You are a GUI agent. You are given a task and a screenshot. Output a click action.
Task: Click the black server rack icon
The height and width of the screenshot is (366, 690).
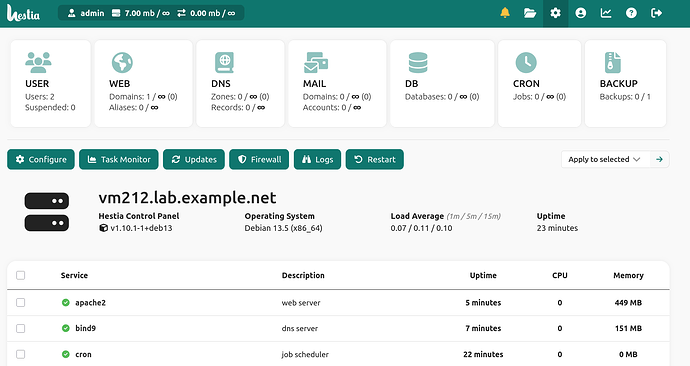[47, 212]
